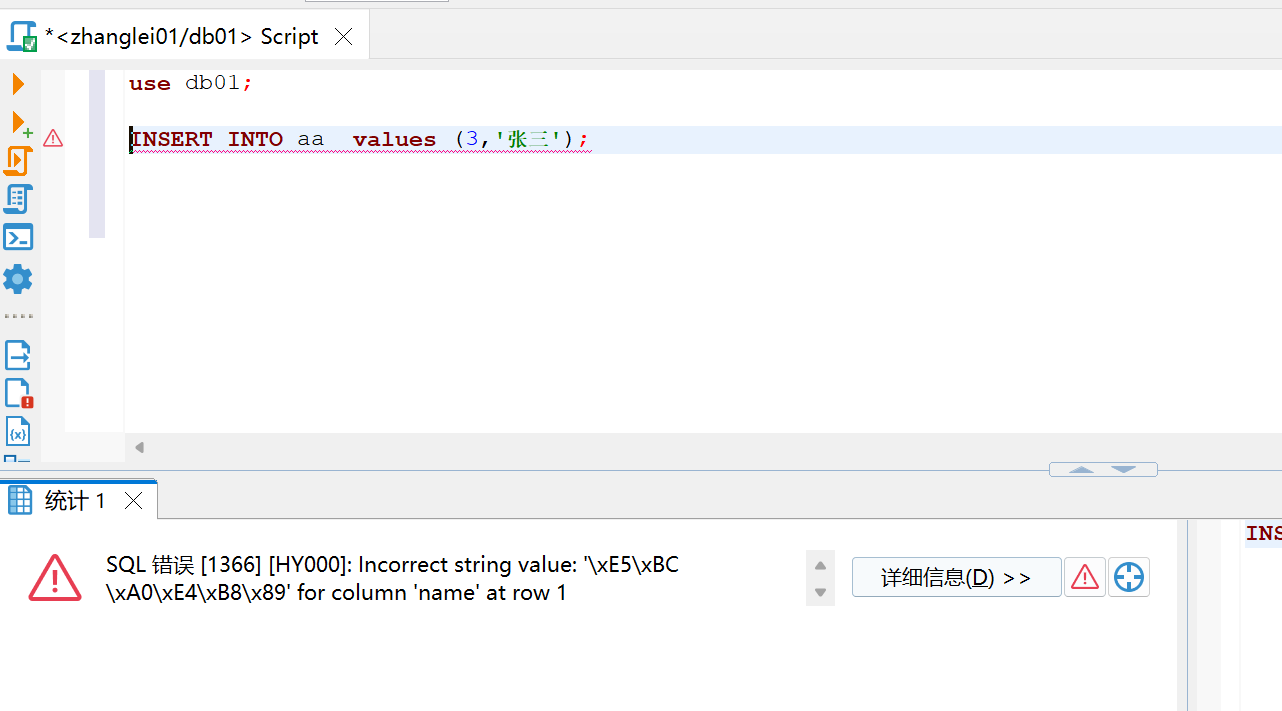Execute the current SQL statement
The width and height of the screenshot is (1282, 711).
click(x=18, y=84)
